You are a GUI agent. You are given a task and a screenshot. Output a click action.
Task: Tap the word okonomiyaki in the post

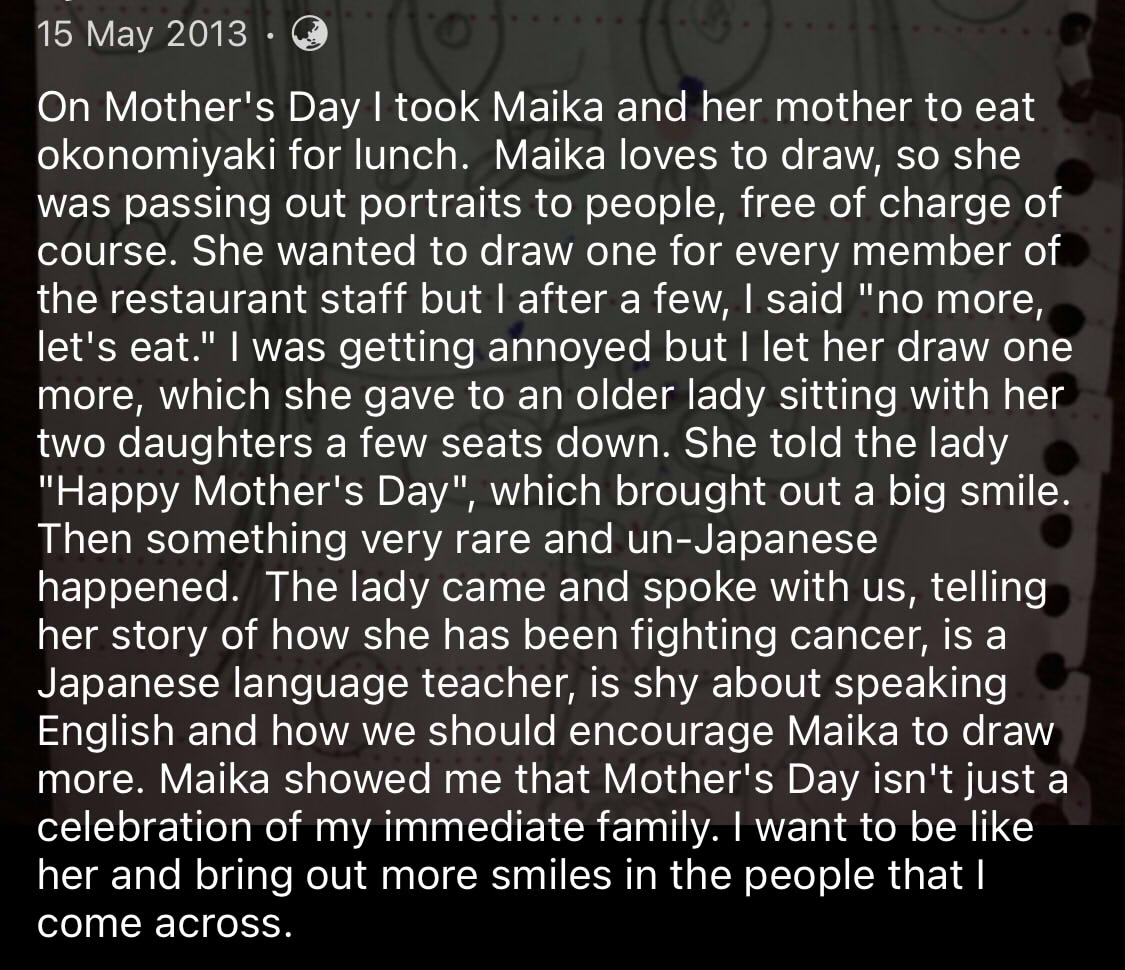156,156
